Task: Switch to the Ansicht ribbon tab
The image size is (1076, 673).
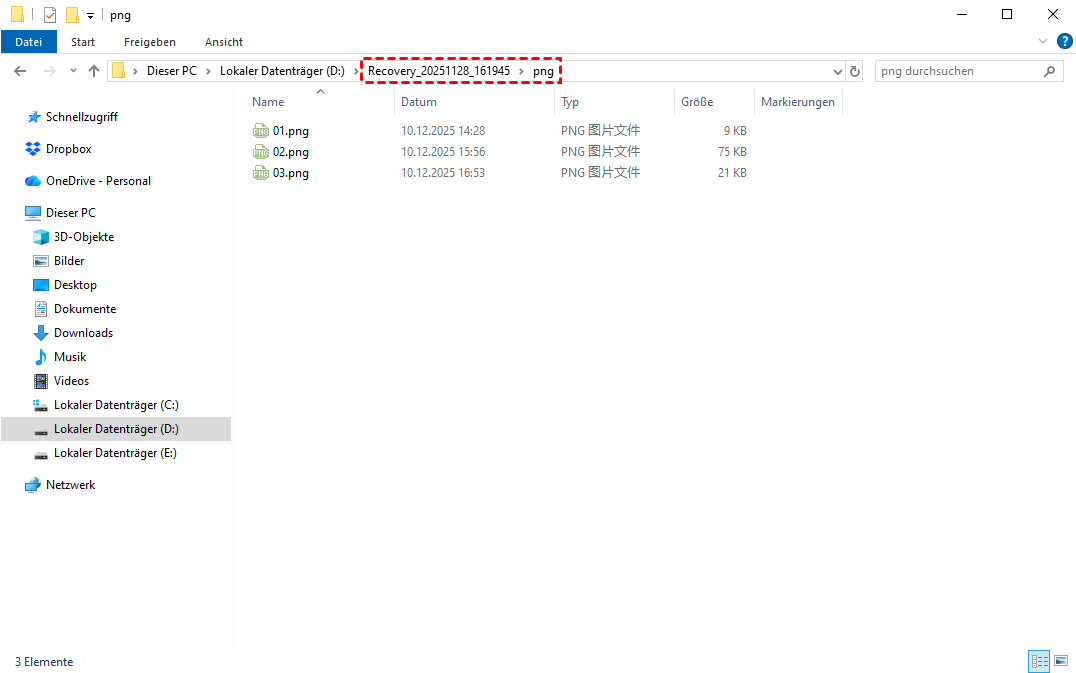Action: (x=224, y=42)
